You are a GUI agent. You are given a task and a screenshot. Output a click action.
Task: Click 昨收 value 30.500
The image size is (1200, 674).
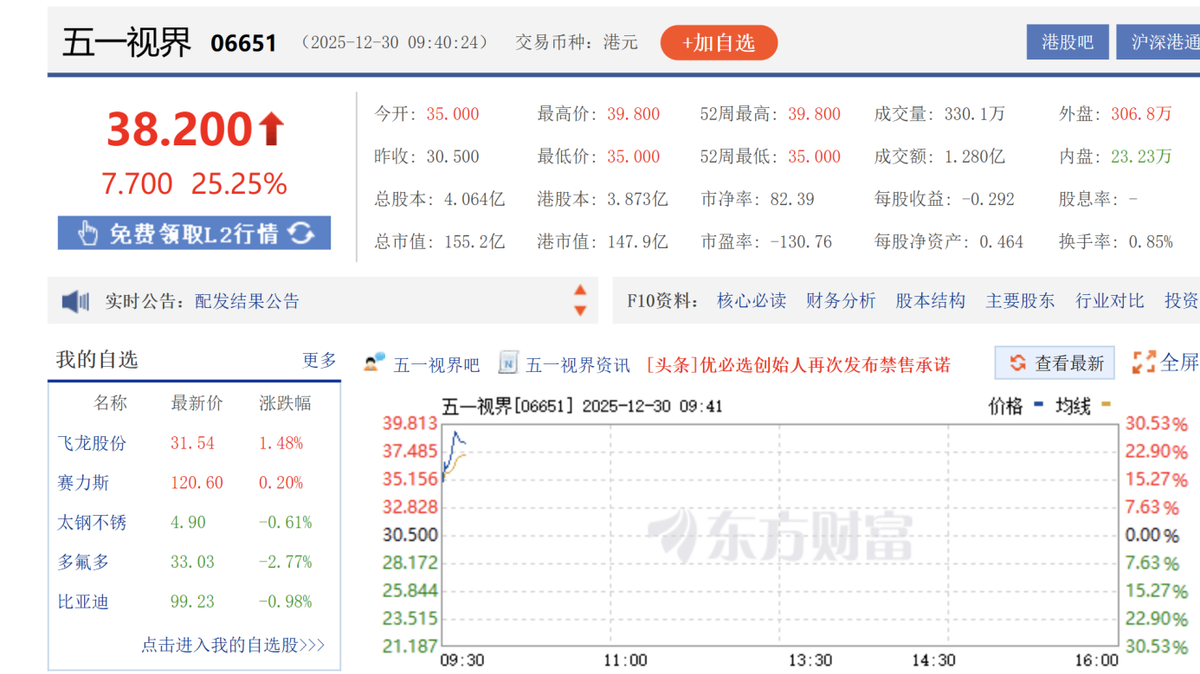pos(452,157)
